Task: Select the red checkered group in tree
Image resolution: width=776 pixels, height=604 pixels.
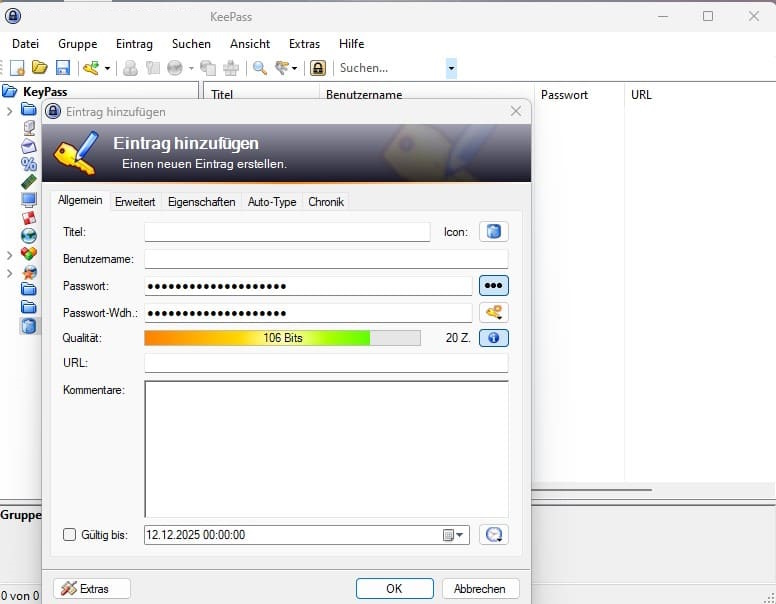Action: point(29,218)
